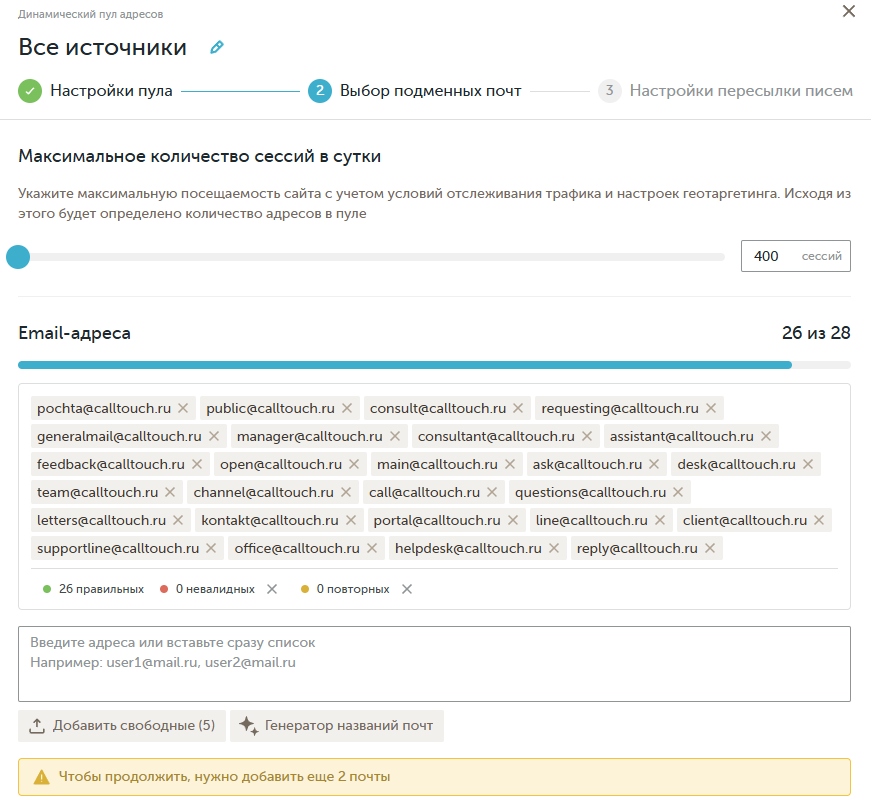Image resolution: width=871 pixels, height=807 pixels.
Task: Remove requesting@calltouch.ru address
Action: tap(711, 408)
